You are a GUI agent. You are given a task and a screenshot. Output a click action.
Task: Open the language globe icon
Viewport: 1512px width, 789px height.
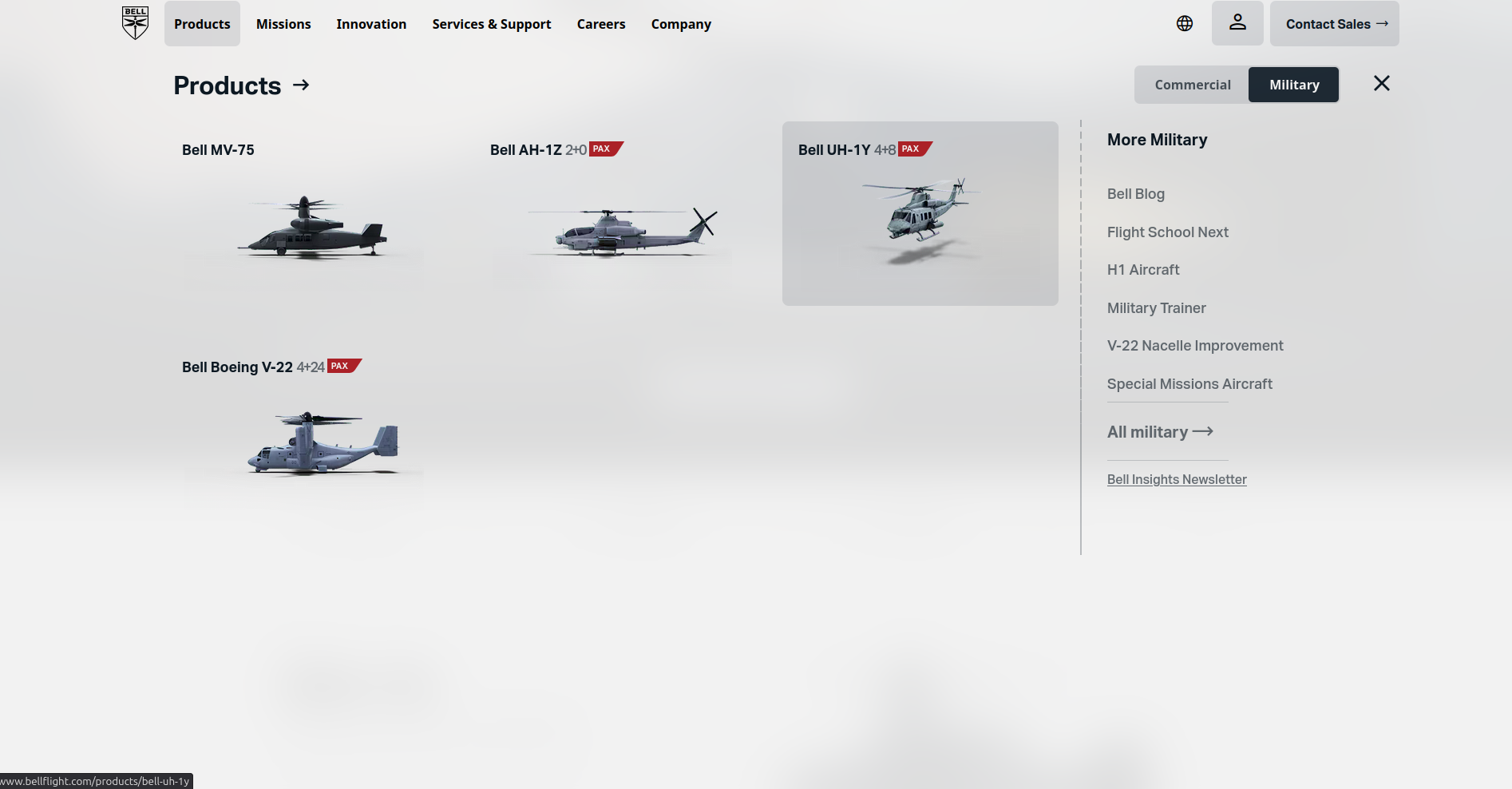tap(1185, 24)
